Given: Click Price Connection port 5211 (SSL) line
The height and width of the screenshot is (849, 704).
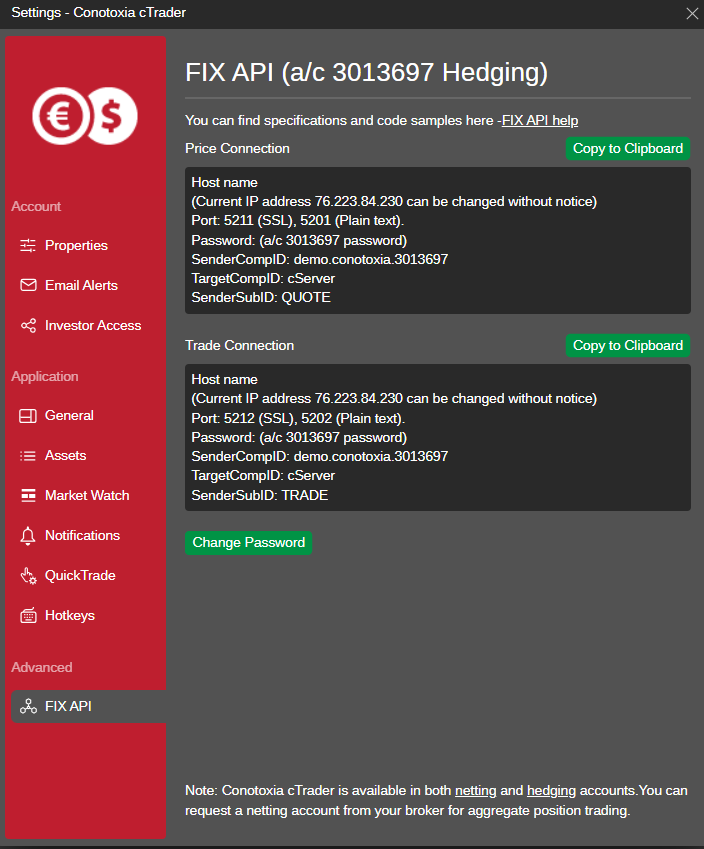Looking at the screenshot, I should (x=298, y=220).
